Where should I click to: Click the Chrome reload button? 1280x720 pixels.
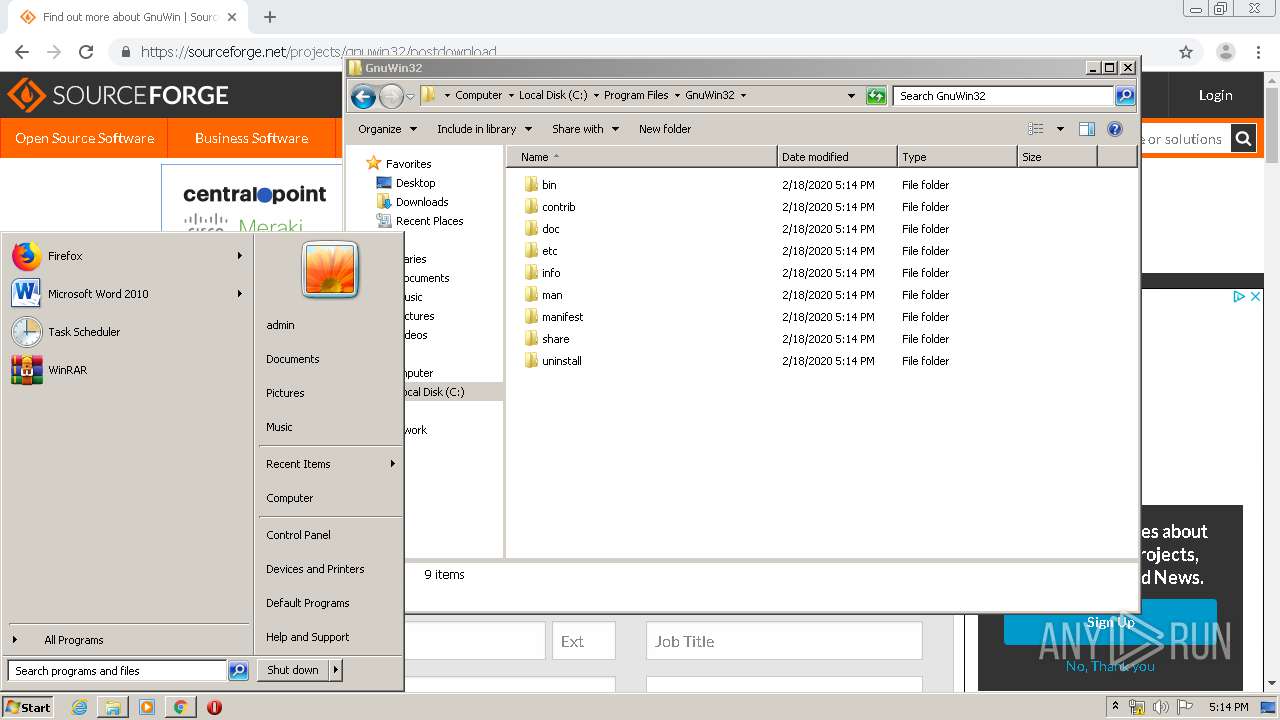tap(86, 52)
